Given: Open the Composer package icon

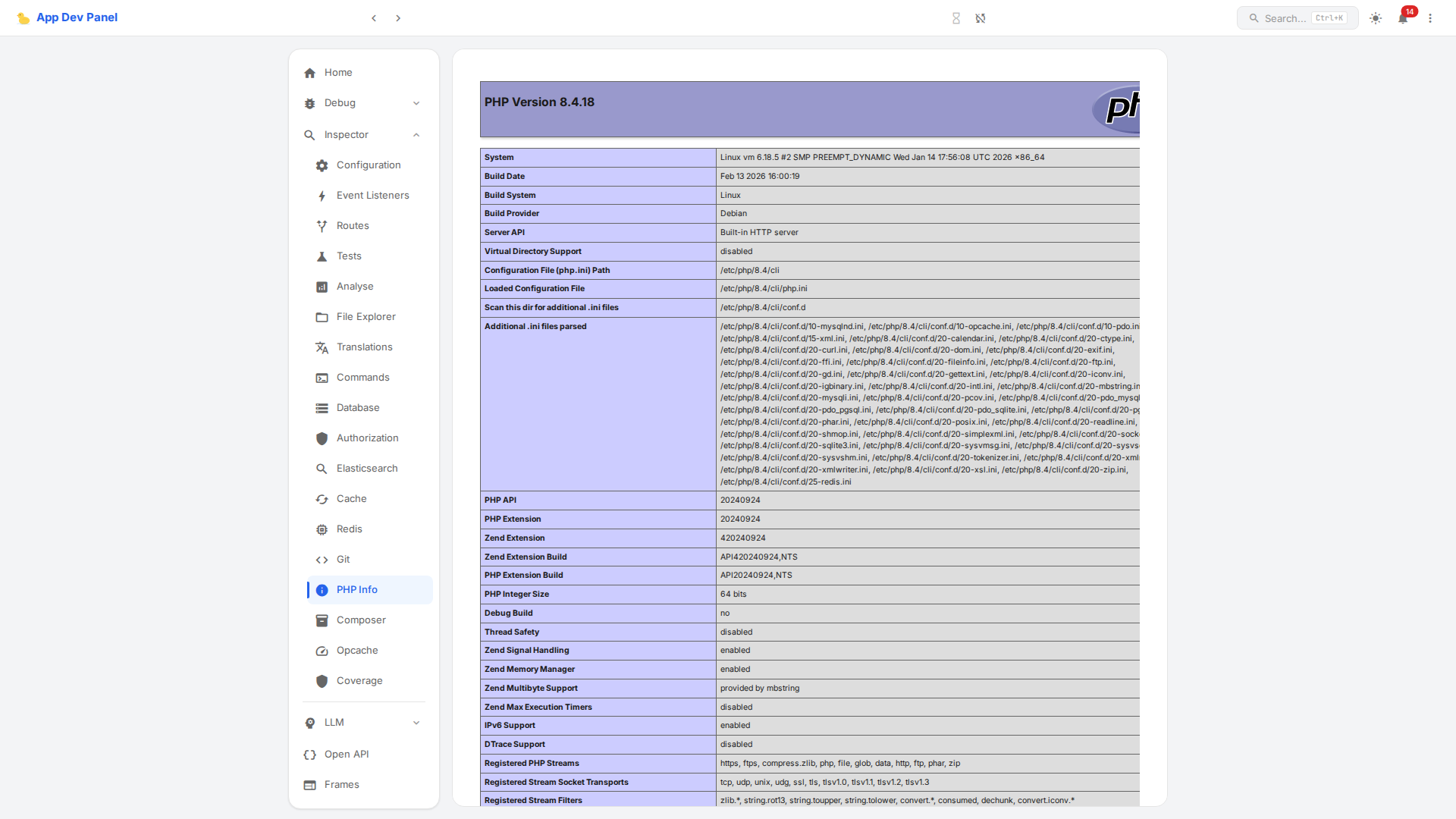Looking at the screenshot, I should pyautogui.click(x=322, y=620).
